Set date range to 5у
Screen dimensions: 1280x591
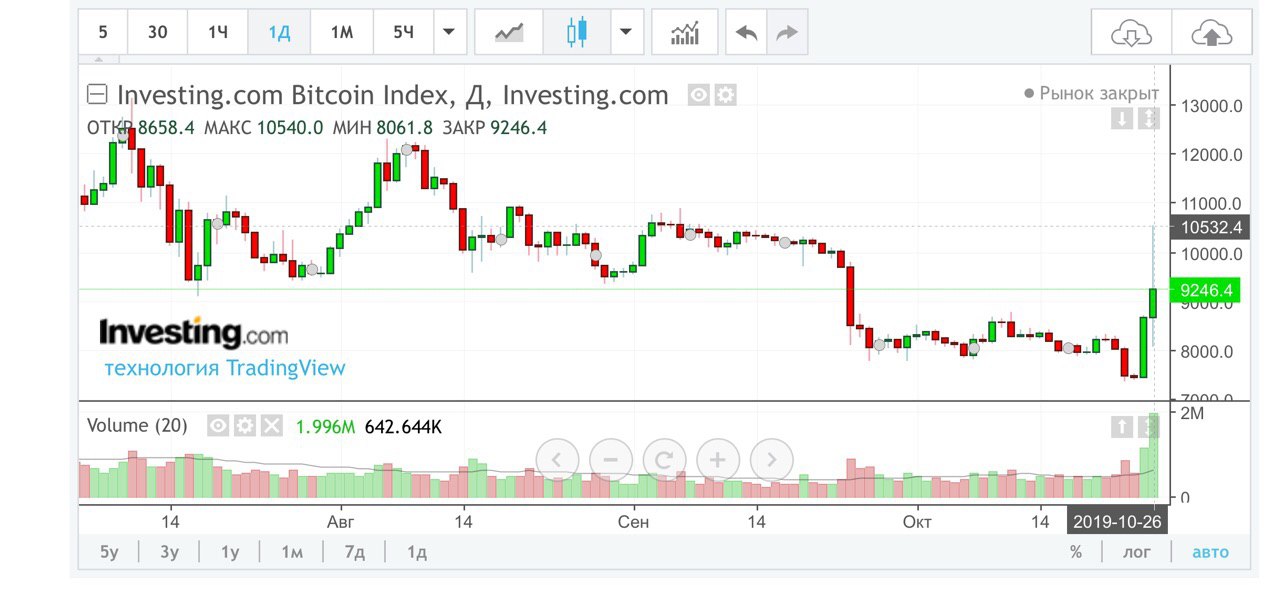coord(109,552)
